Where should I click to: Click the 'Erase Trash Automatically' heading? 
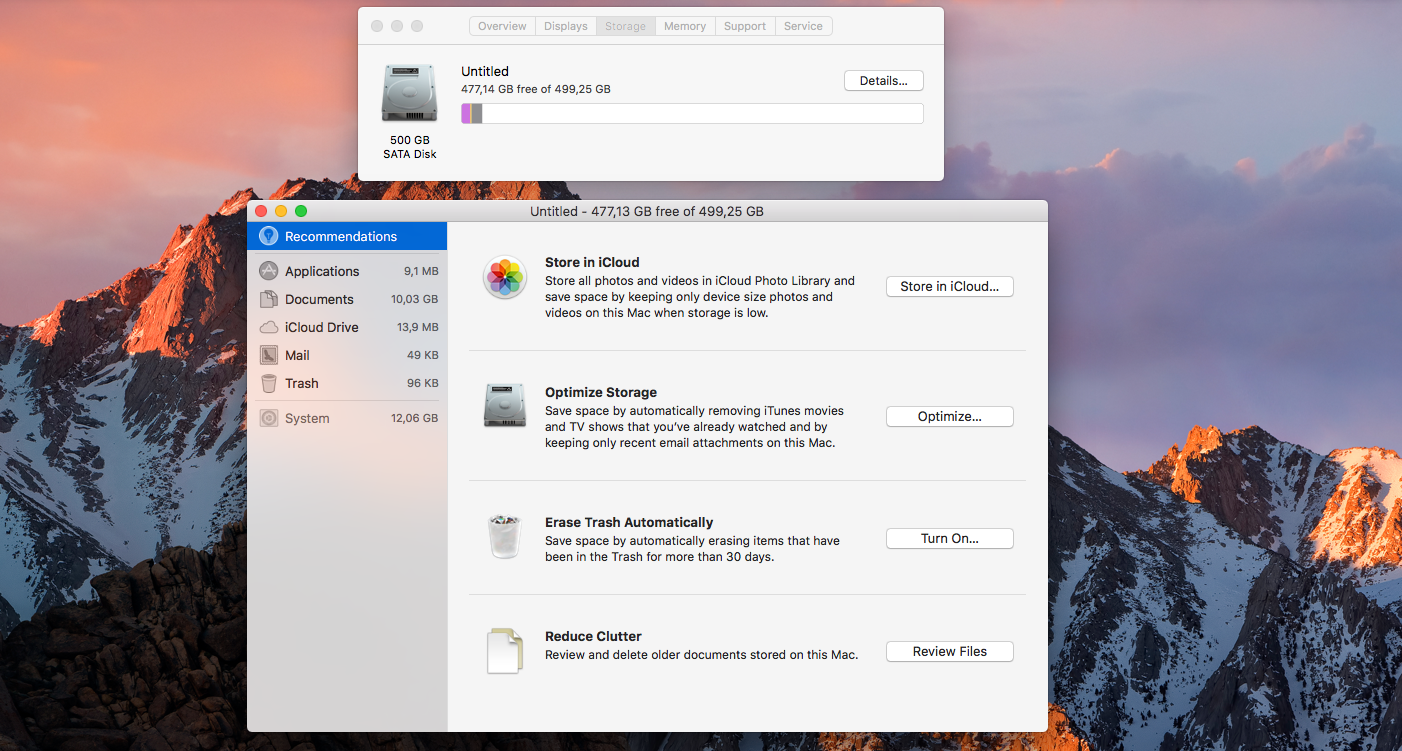(629, 522)
